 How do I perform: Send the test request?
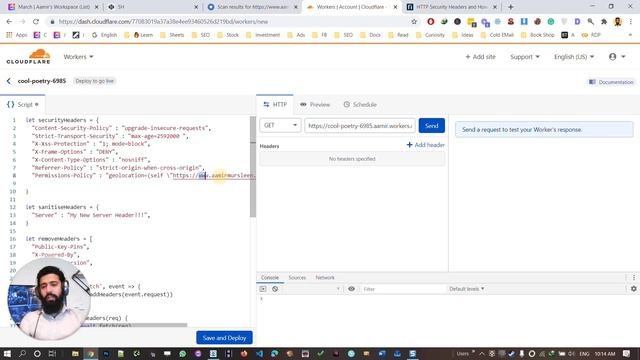(431, 125)
